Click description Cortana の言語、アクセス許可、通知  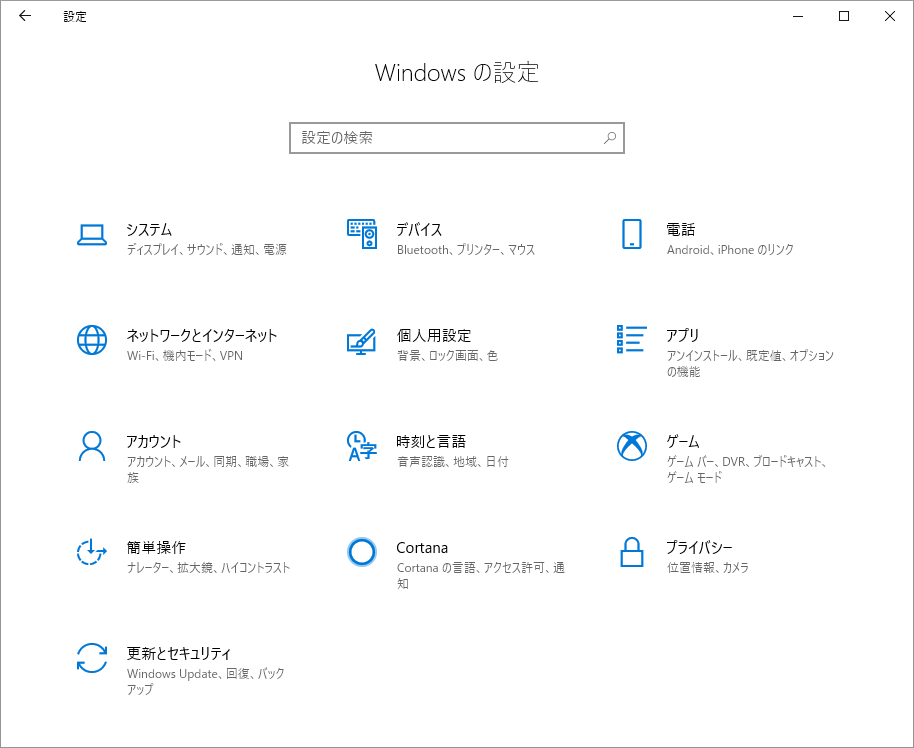(481, 576)
